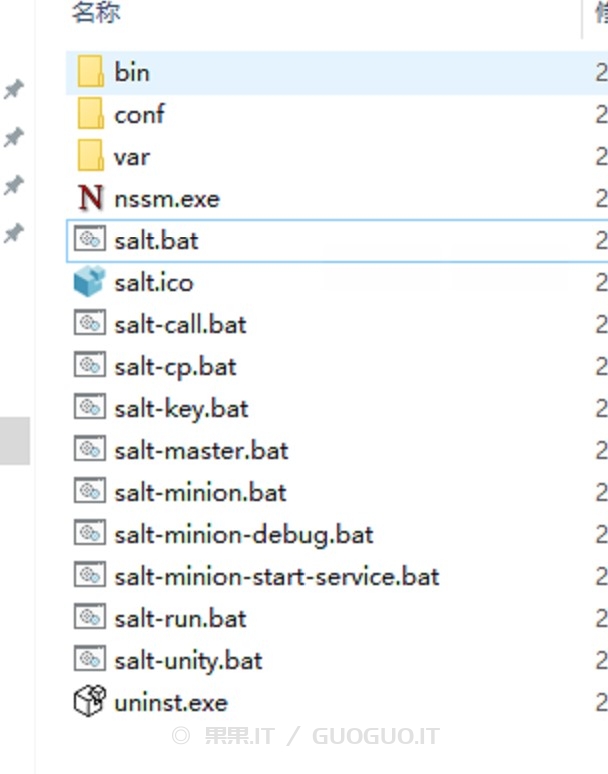Click the salt.ico blue cube icon
Screen dimensions: 608x774
pos(89,282)
